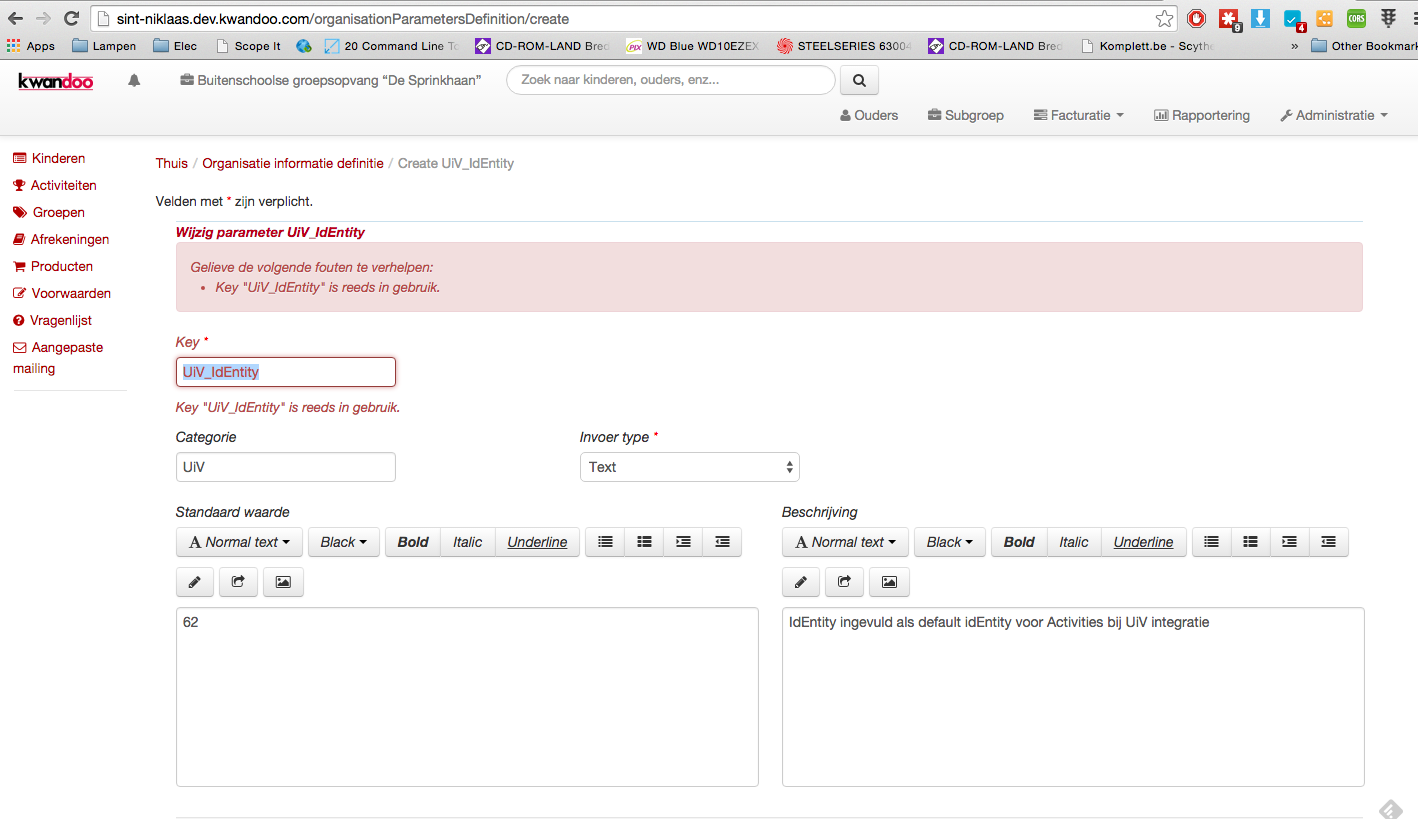Go to Kinderen in the sidebar
This screenshot has width=1418, height=819.
pyautogui.click(x=58, y=158)
